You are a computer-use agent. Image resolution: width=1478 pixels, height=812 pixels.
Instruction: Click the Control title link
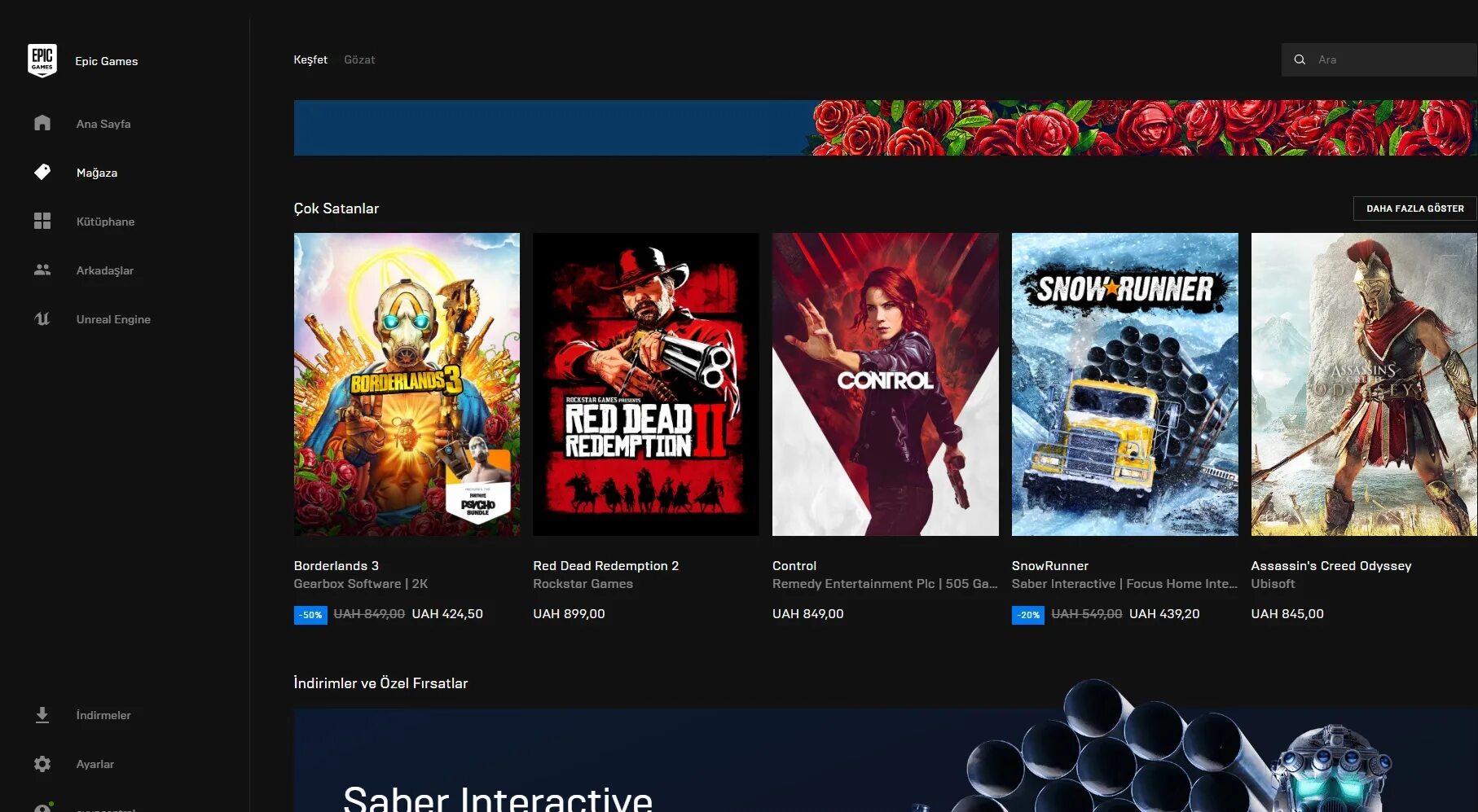tap(794, 565)
